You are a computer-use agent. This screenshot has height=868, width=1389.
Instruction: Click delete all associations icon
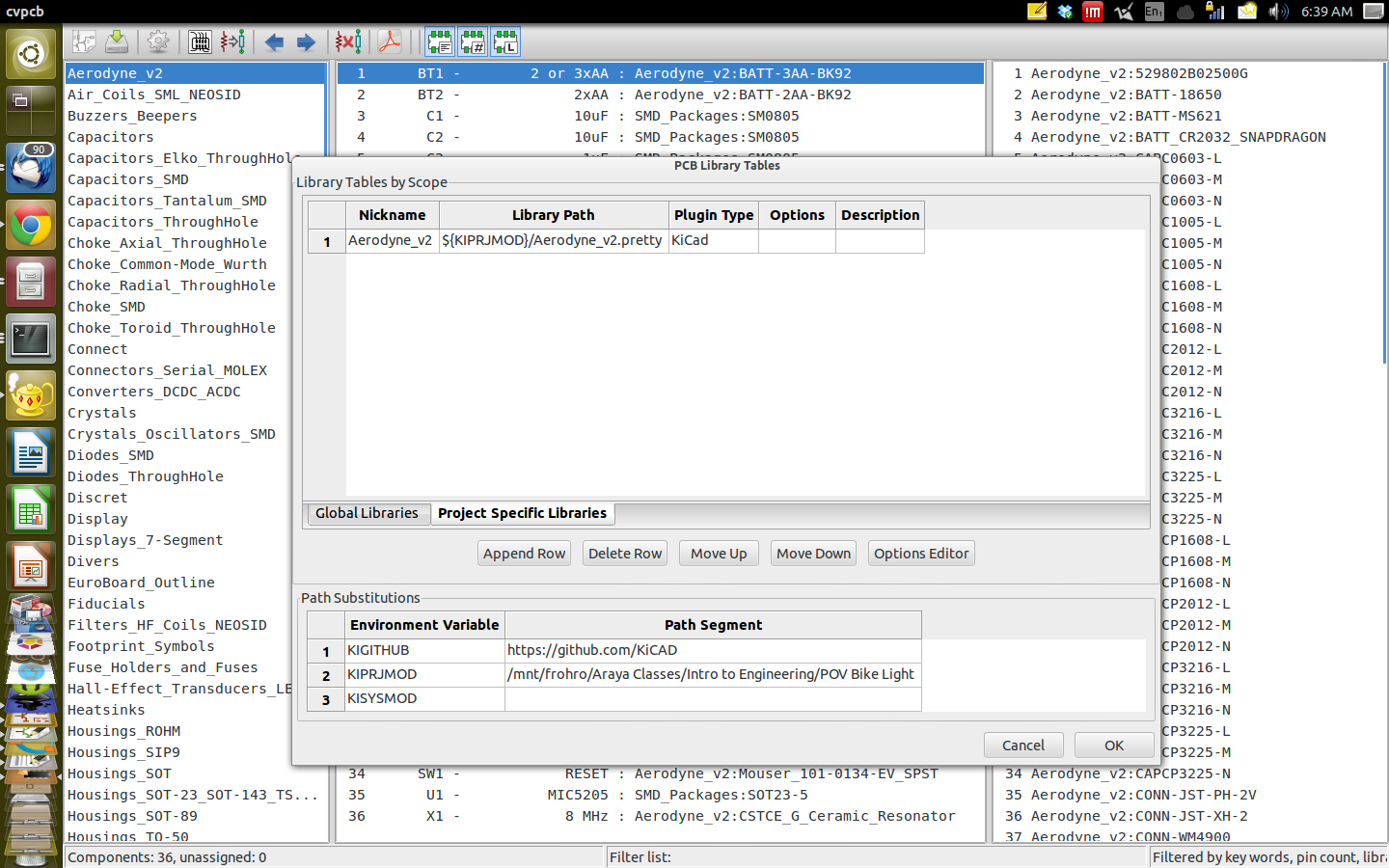click(x=348, y=42)
